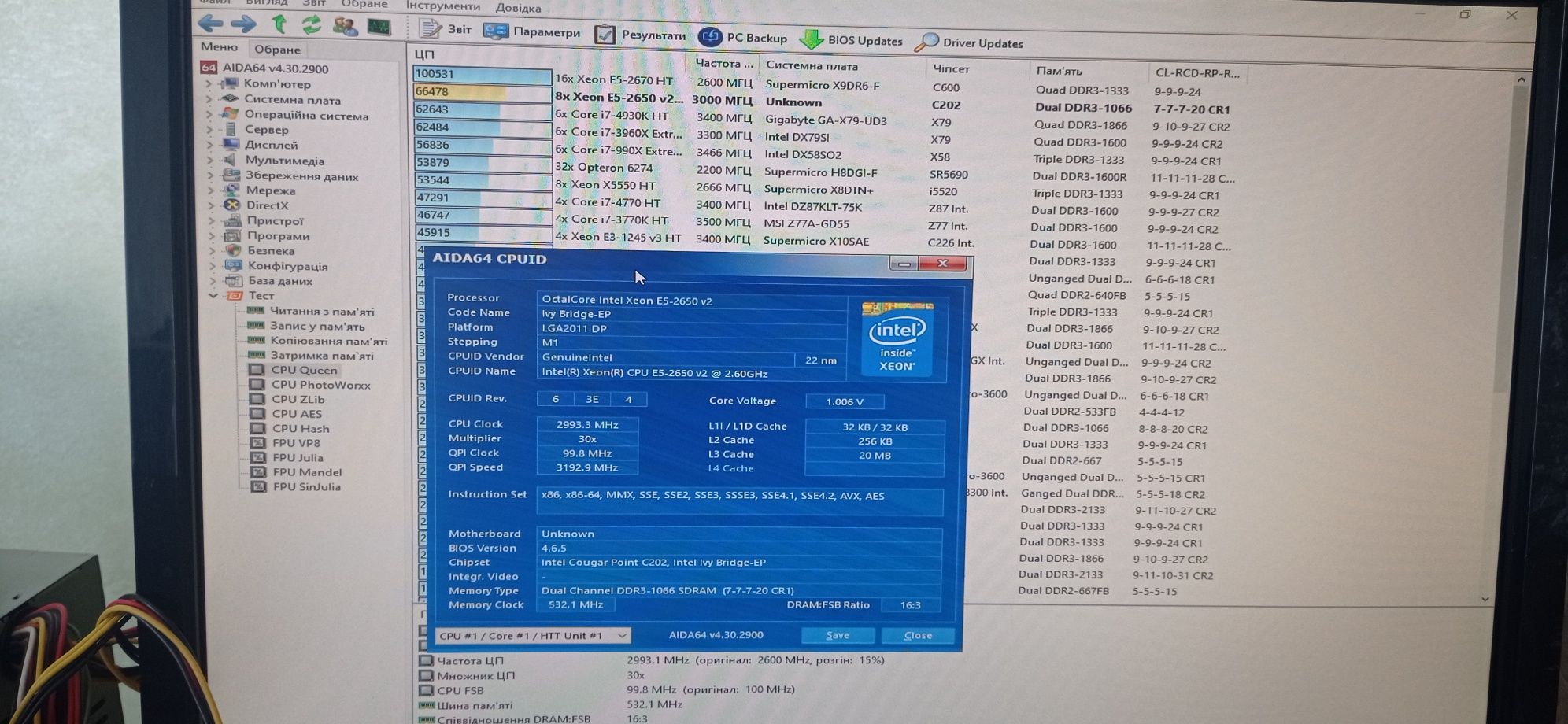Launch PC Backup from the toolbar

click(743, 38)
